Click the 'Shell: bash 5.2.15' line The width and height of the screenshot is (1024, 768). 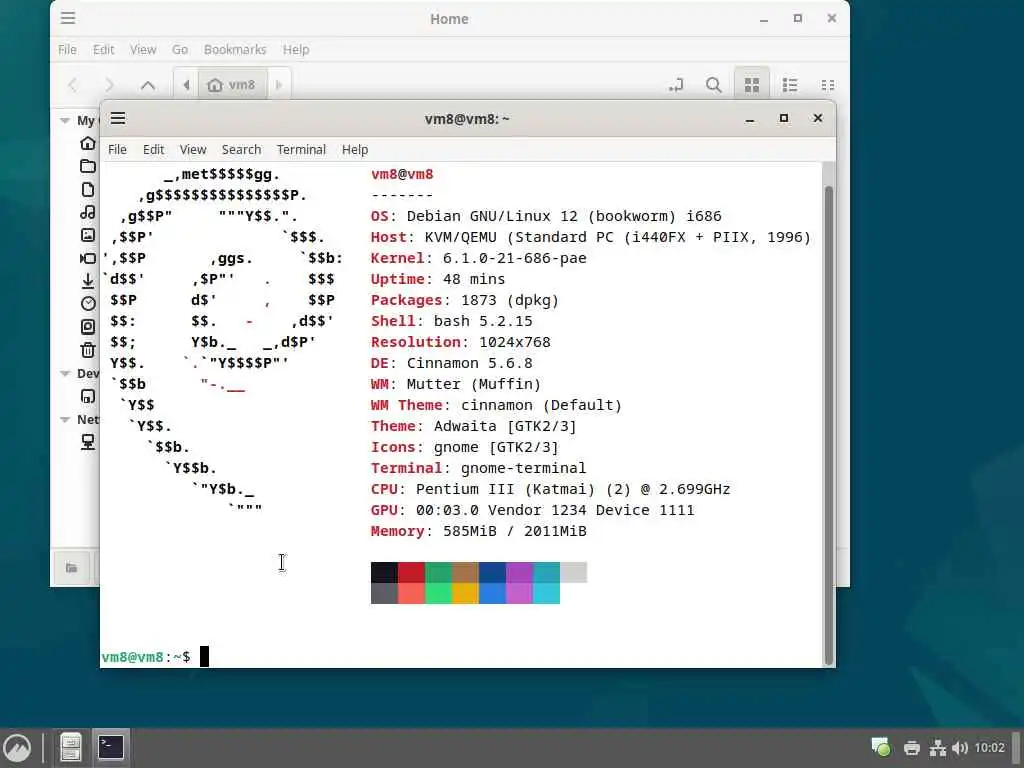coord(451,321)
